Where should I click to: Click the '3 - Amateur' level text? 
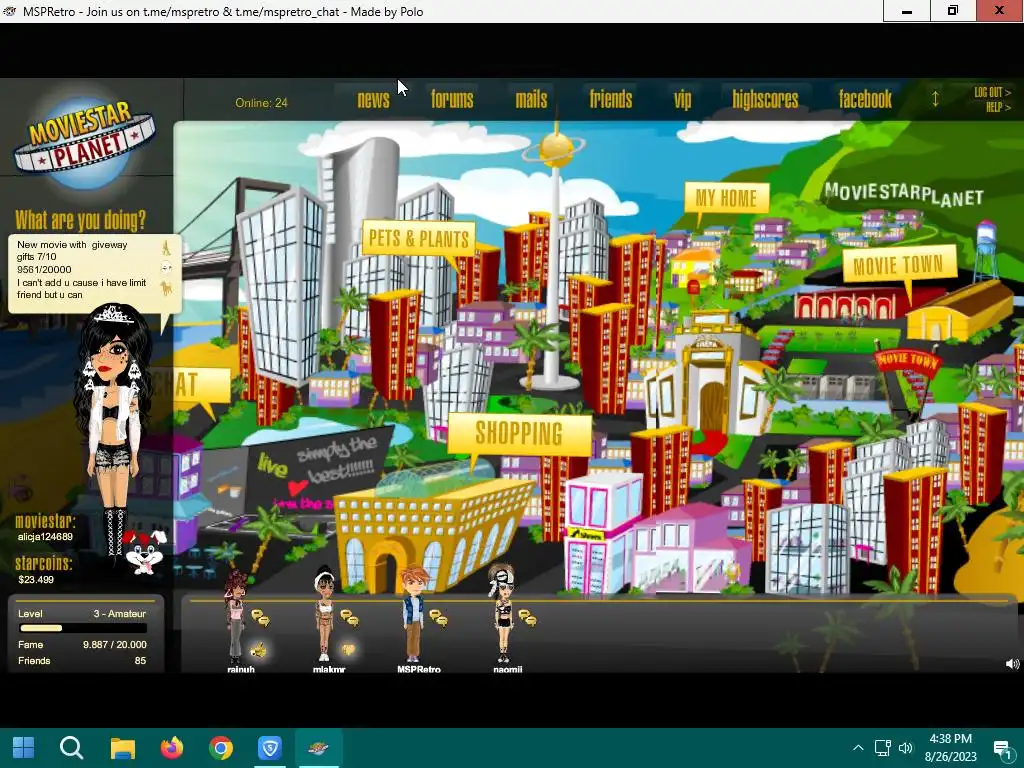(120, 614)
